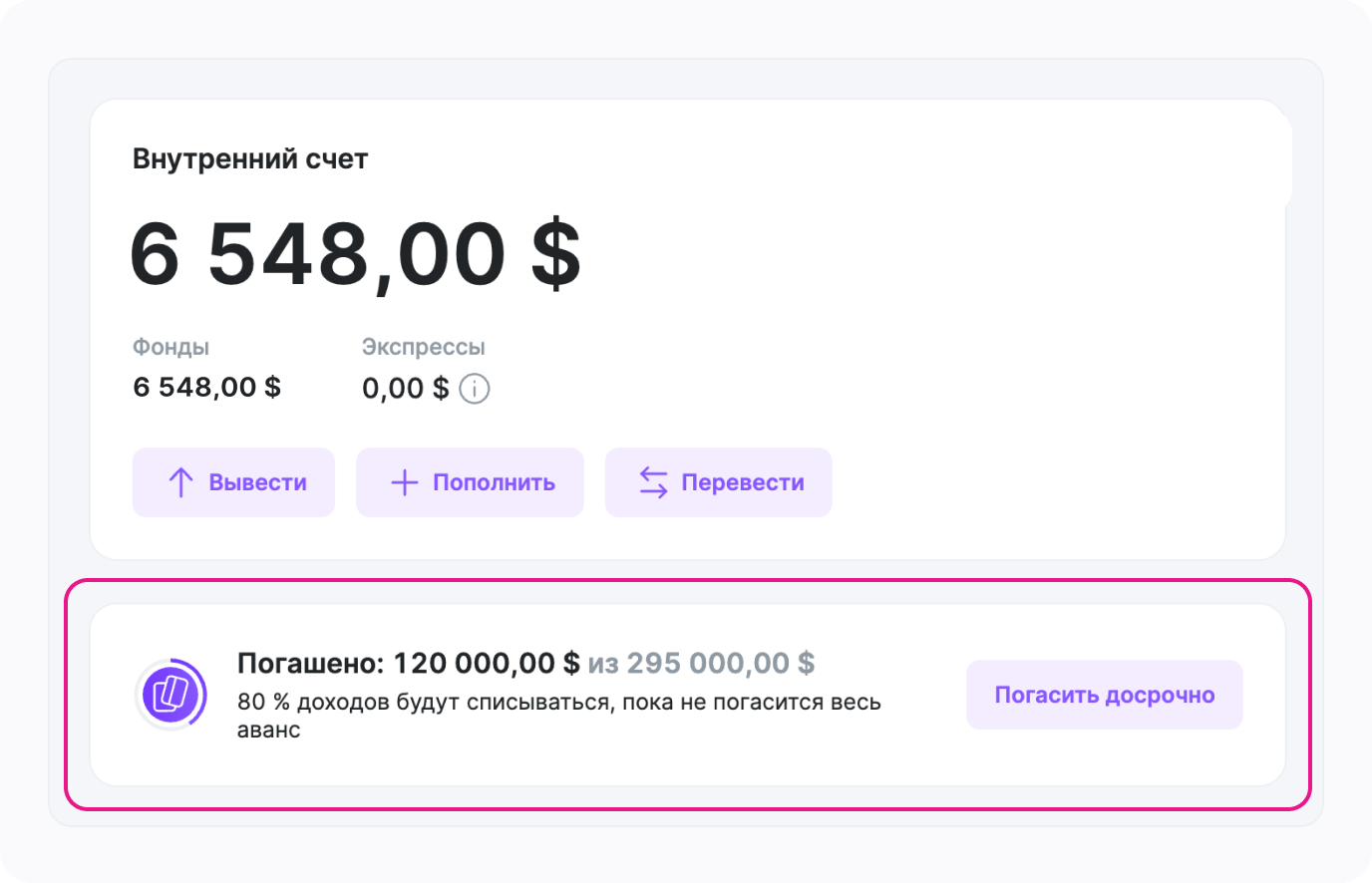Click the gray из 295 000,00 $ total
1372x883 pixels.
pyautogui.click(x=701, y=663)
